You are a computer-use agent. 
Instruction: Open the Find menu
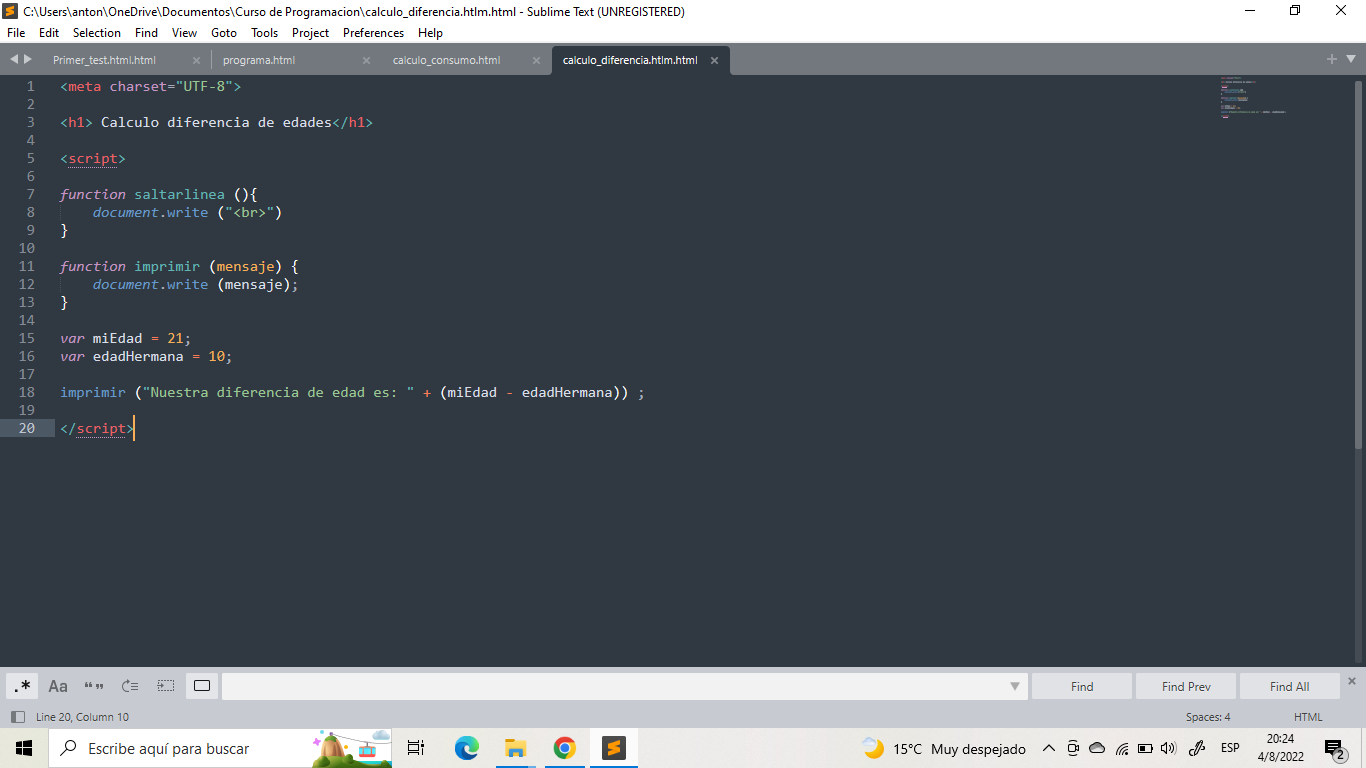pyautogui.click(x=146, y=33)
